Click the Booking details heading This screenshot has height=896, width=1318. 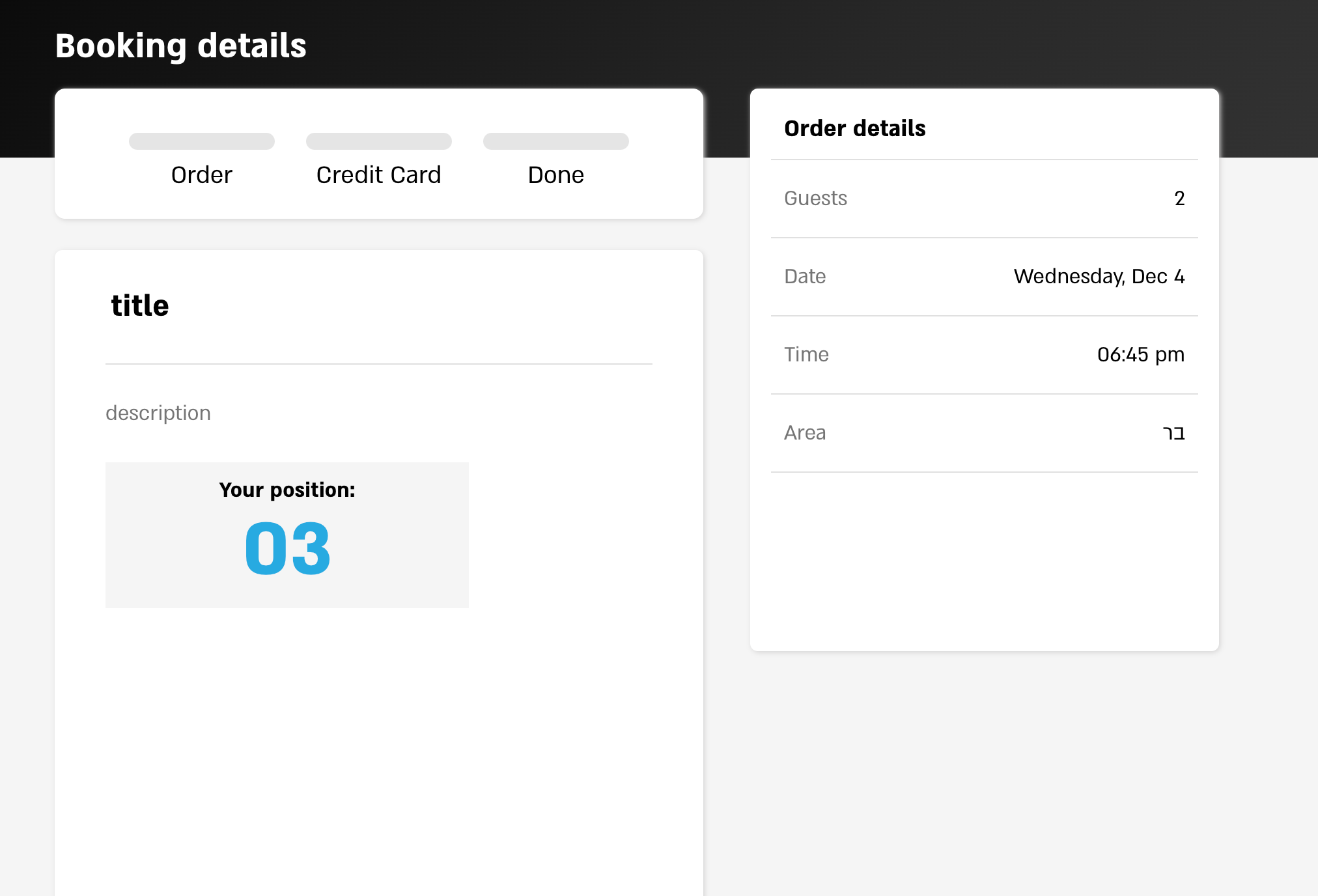(181, 46)
